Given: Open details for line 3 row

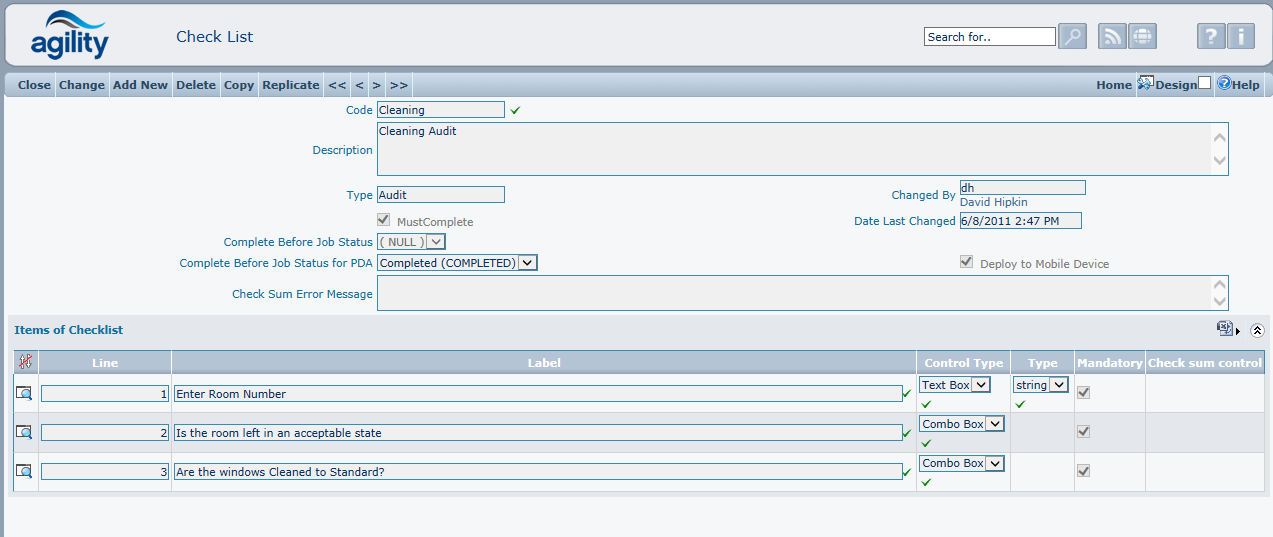Looking at the screenshot, I should (x=24, y=472).
